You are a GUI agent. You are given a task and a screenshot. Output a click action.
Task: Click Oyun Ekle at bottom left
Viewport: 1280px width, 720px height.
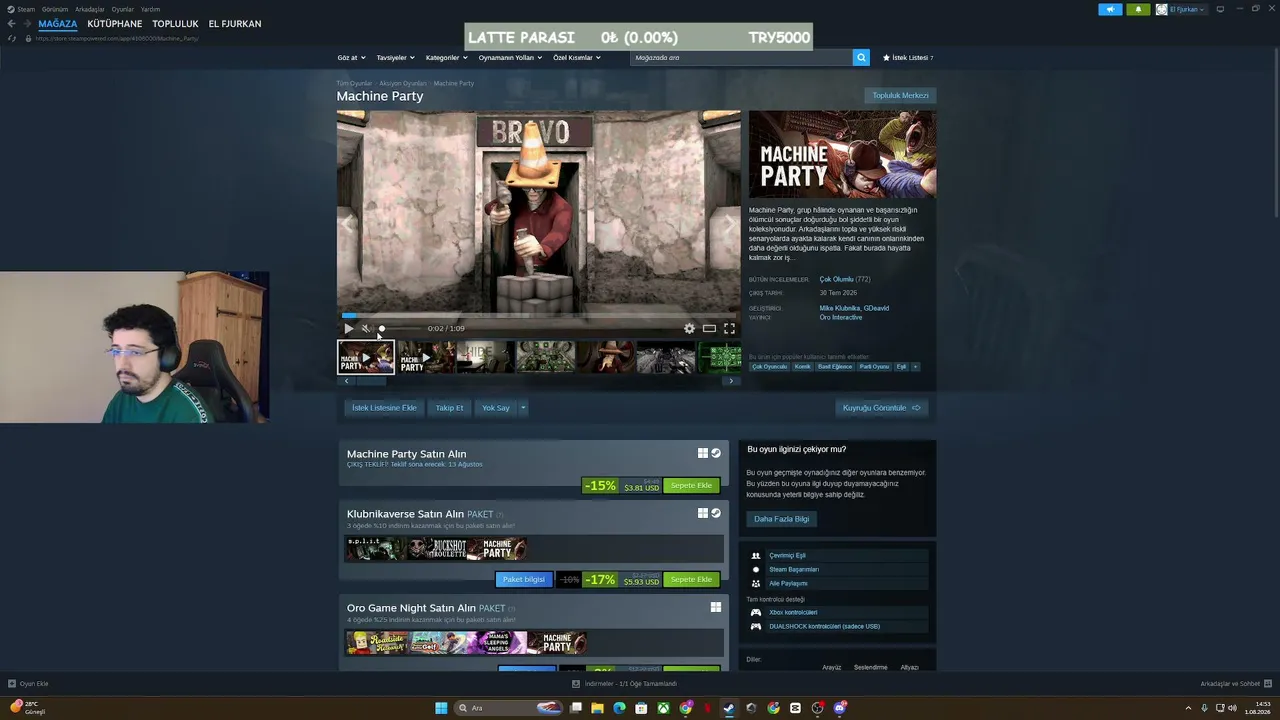click(x=29, y=684)
